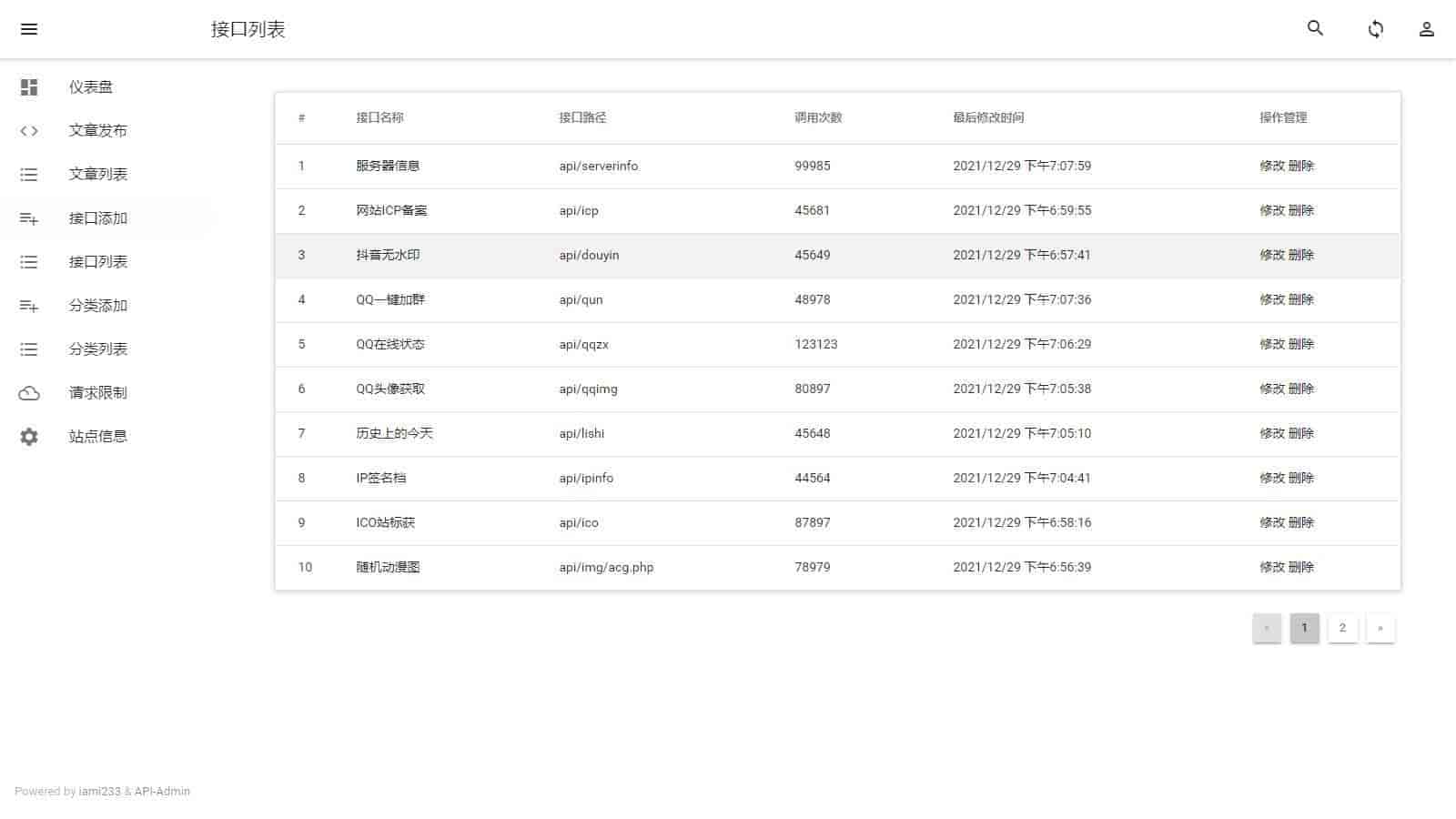Click the 接口列表 page title
This screenshot has height=819, width=1456.
[248, 29]
